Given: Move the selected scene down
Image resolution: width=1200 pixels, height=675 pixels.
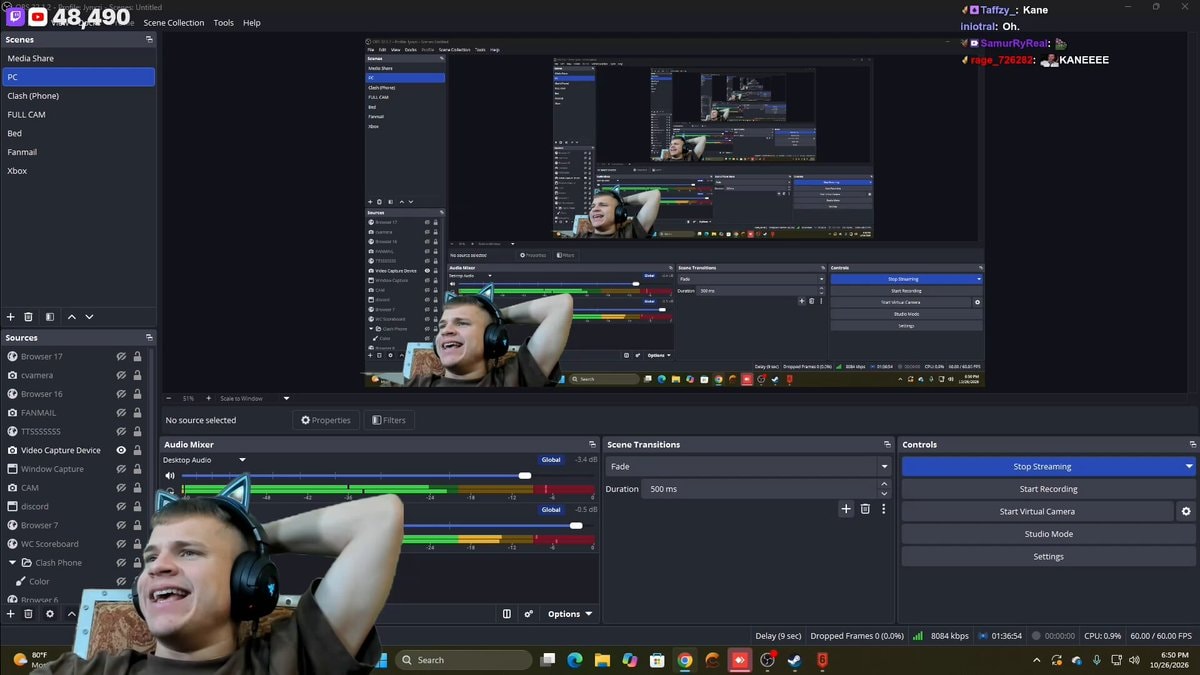Looking at the screenshot, I should [90, 317].
